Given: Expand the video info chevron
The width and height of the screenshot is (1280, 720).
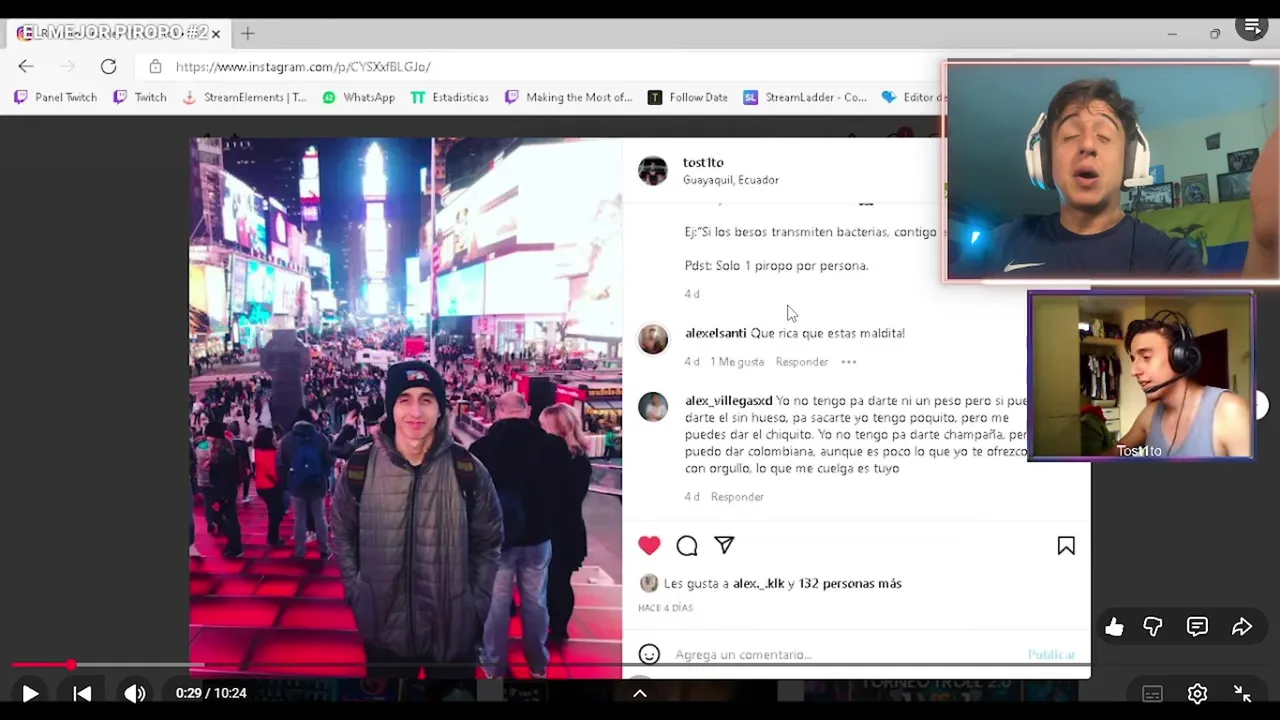Looking at the screenshot, I should pos(640,693).
